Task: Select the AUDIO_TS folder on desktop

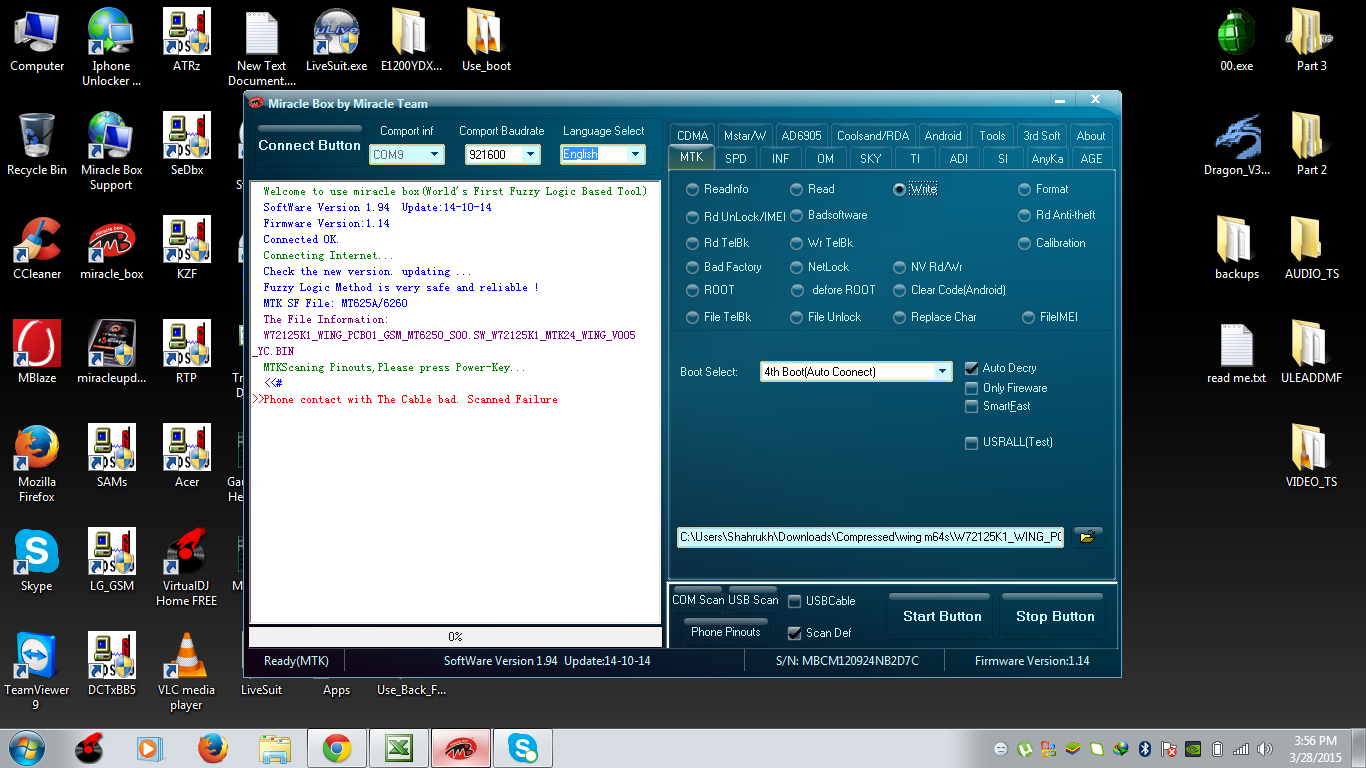Action: pos(1311,249)
